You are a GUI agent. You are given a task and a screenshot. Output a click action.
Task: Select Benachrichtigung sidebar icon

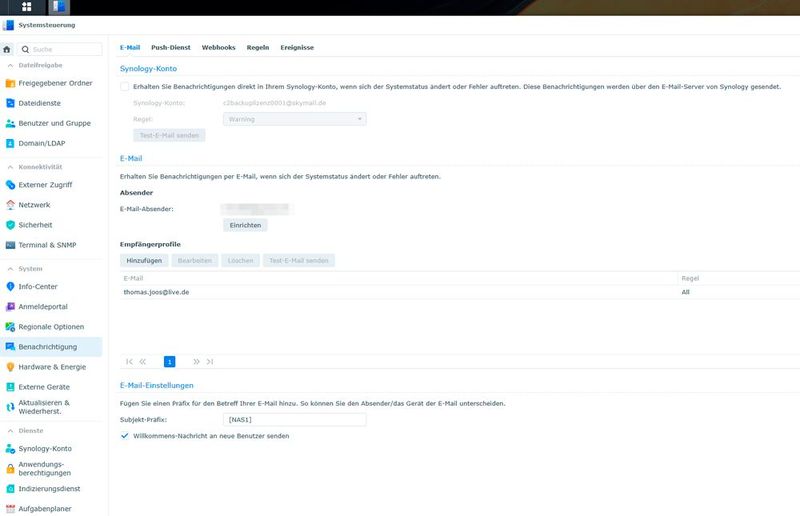tap(10, 347)
